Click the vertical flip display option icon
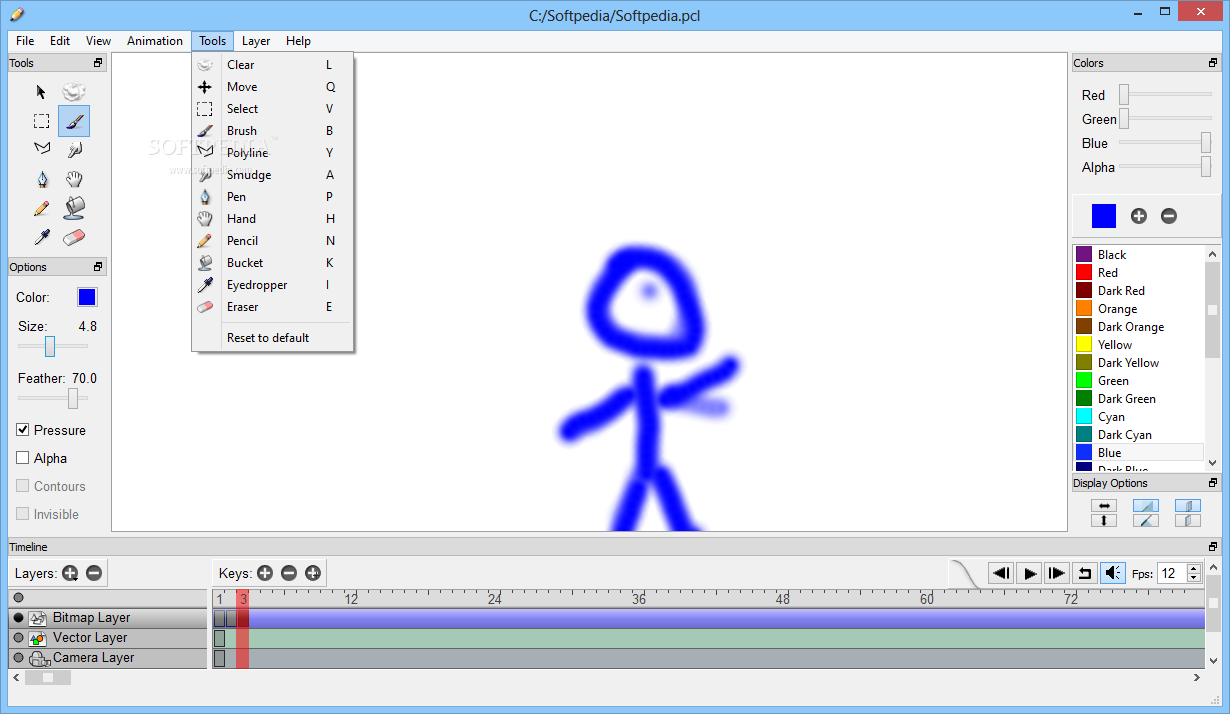This screenshot has width=1230, height=714. (1104, 520)
